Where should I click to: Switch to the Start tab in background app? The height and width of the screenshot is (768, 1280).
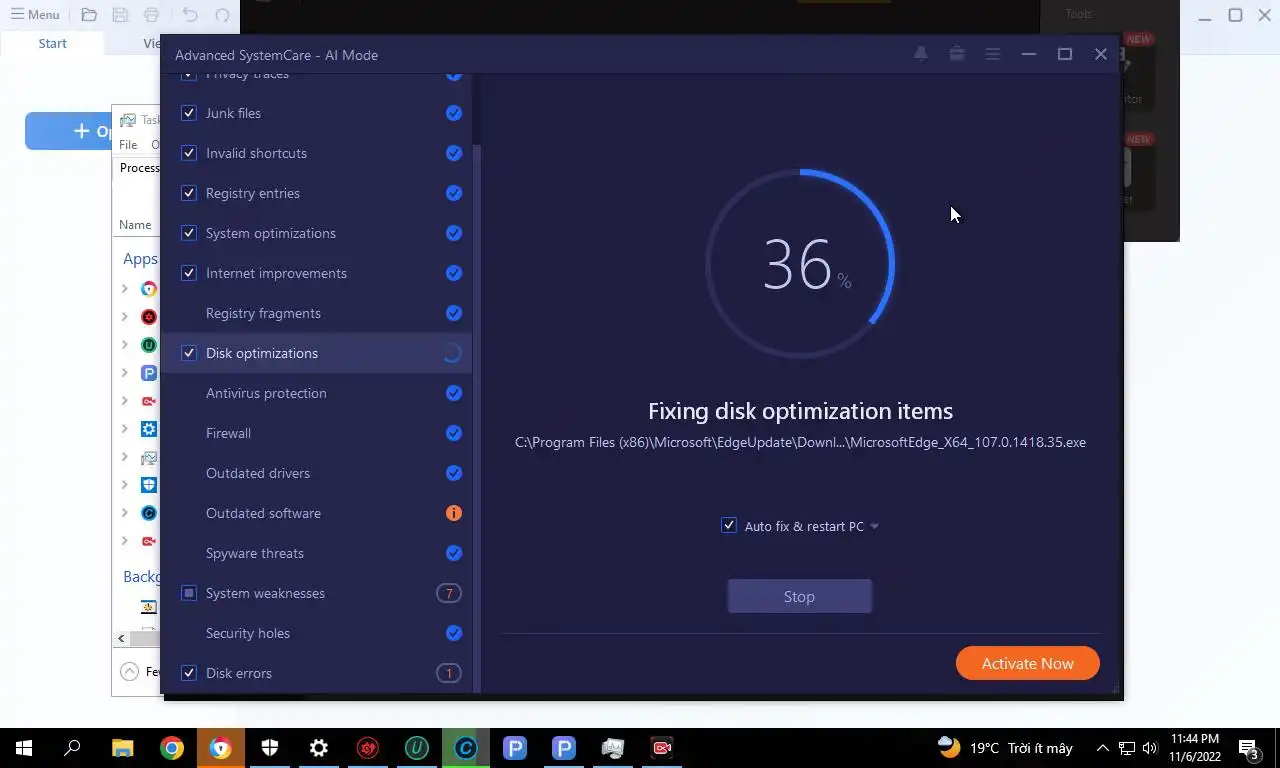click(x=52, y=43)
